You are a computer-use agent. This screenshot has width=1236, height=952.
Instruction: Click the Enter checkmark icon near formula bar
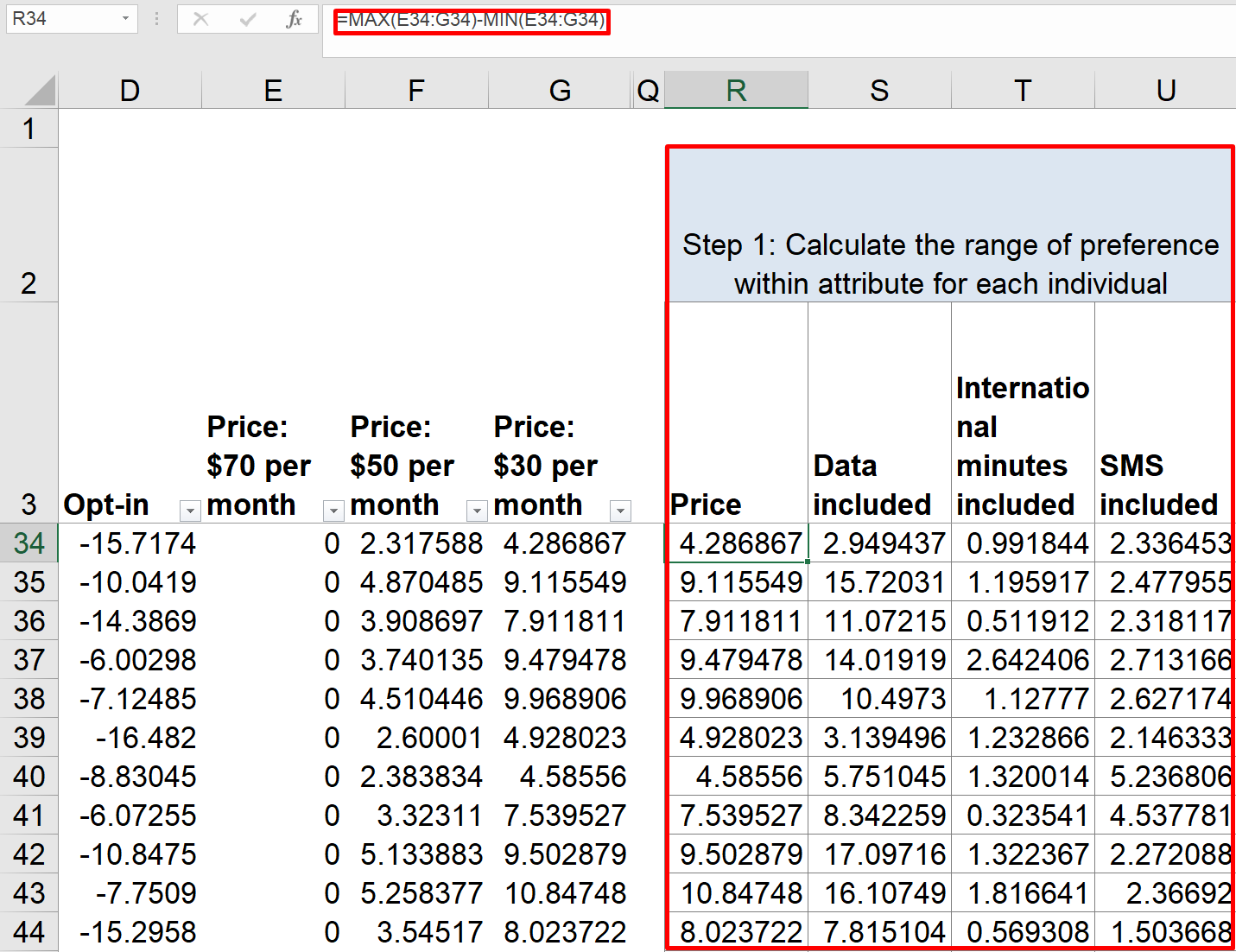(x=248, y=19)
